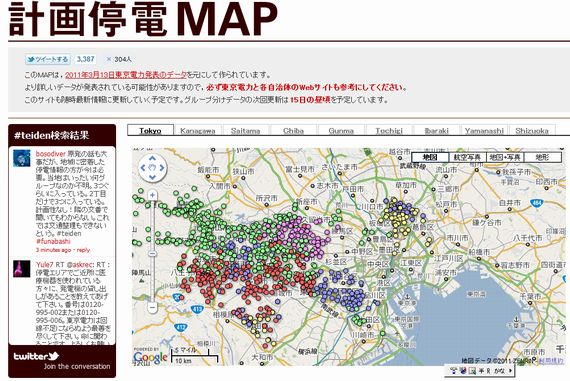Open the Kanagawa tab
570x381 pixels.
[x=198, y=131]
